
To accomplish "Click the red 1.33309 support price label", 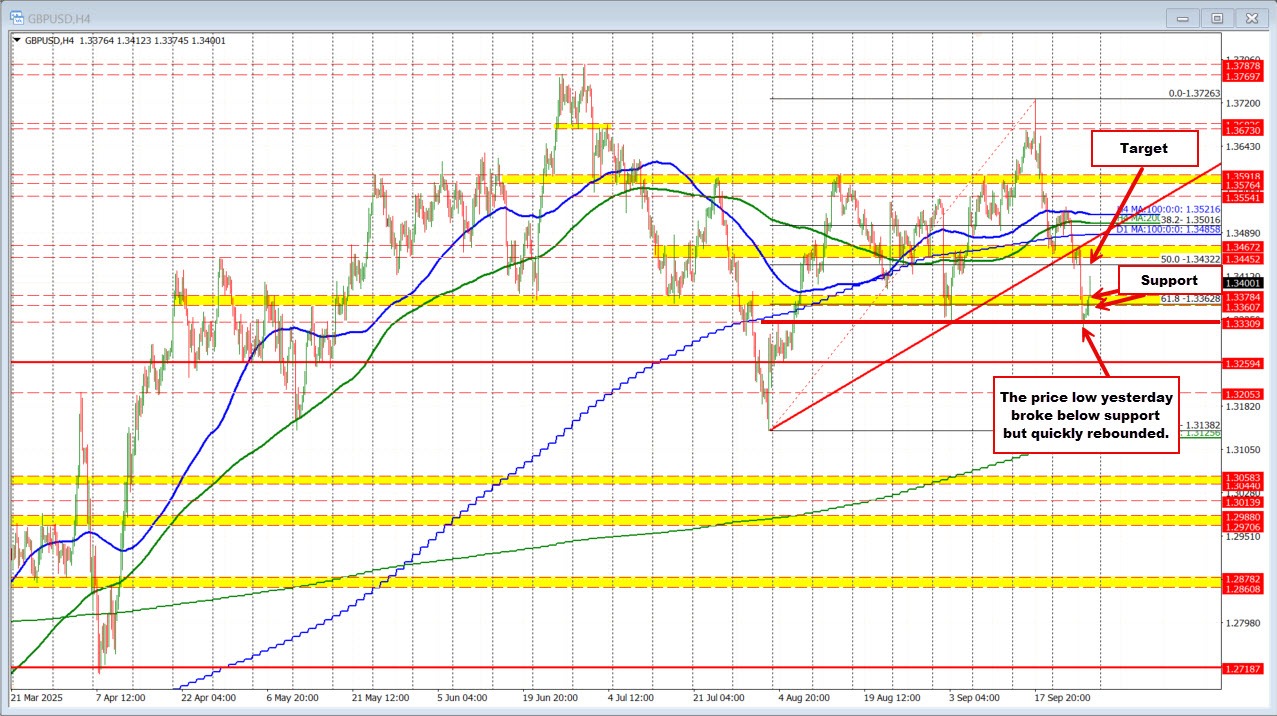I will coord(1245,322).
